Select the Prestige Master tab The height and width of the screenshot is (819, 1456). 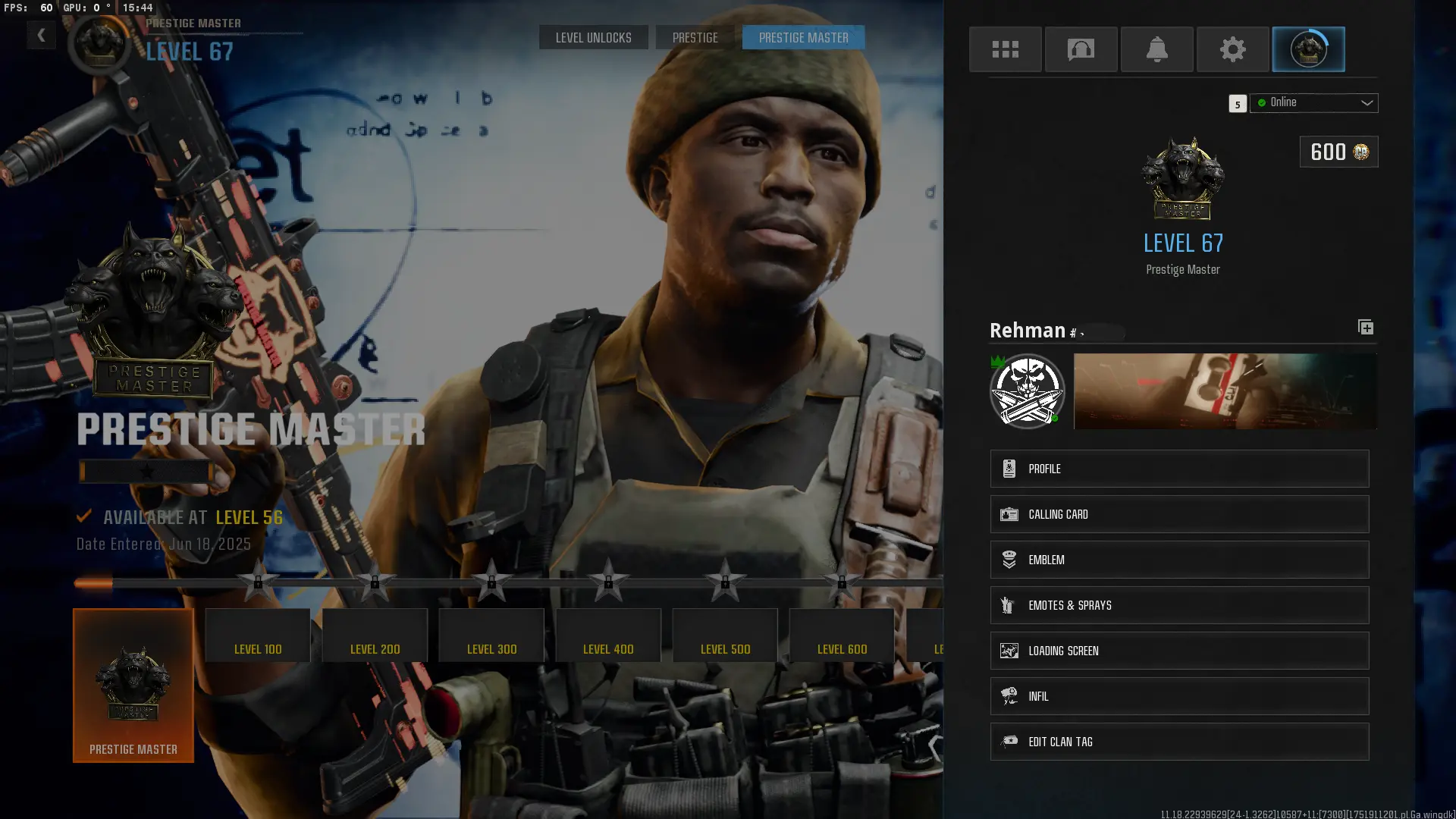pyautogui.click(x=803, y=37)
